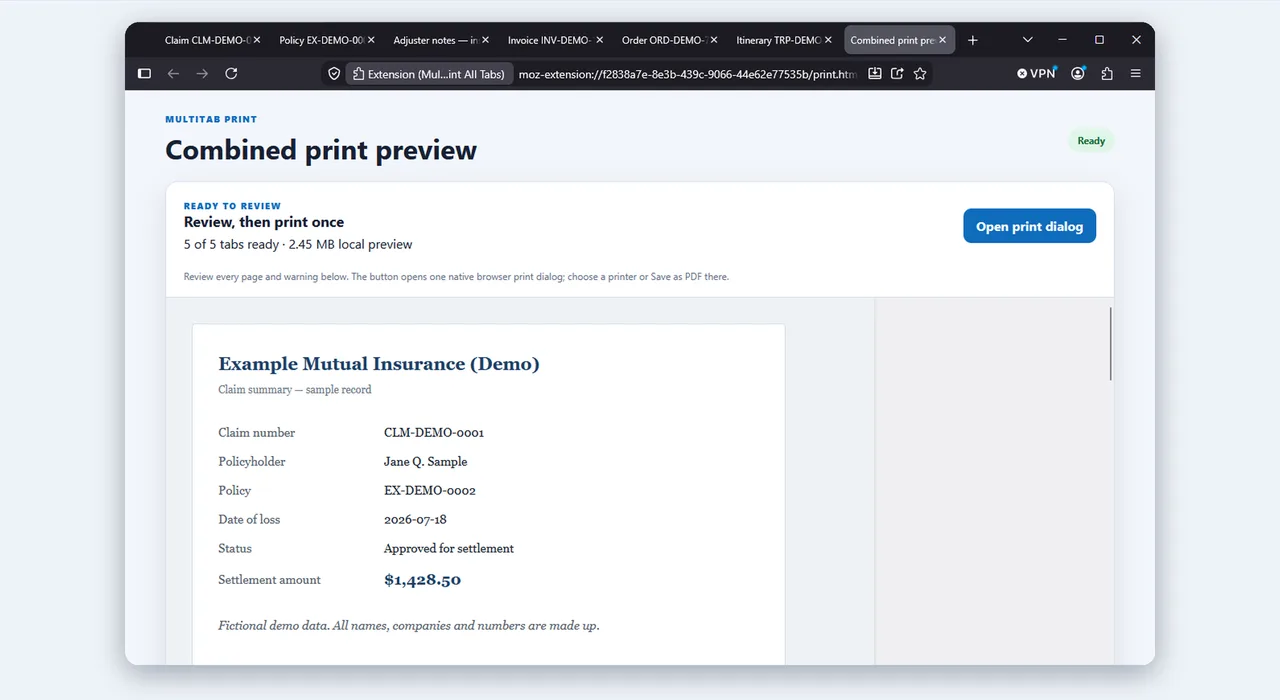The width and height of the screenshot is (1280, 700).
Task: Click the address bar URL text
Action: click(688, 74)
